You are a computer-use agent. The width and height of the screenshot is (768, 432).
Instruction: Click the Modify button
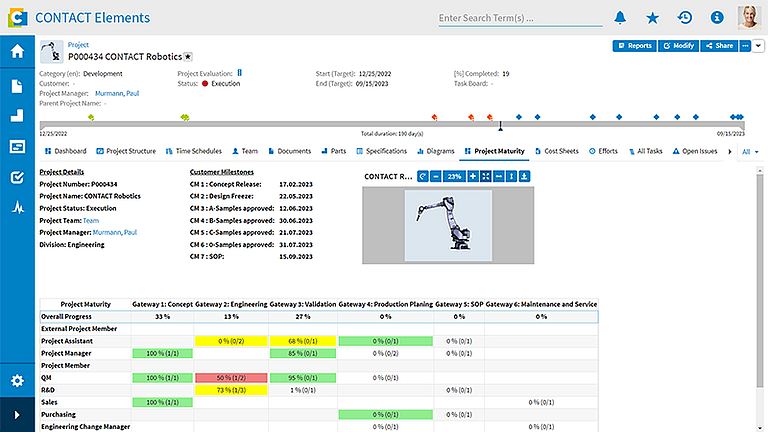[678, 46]
